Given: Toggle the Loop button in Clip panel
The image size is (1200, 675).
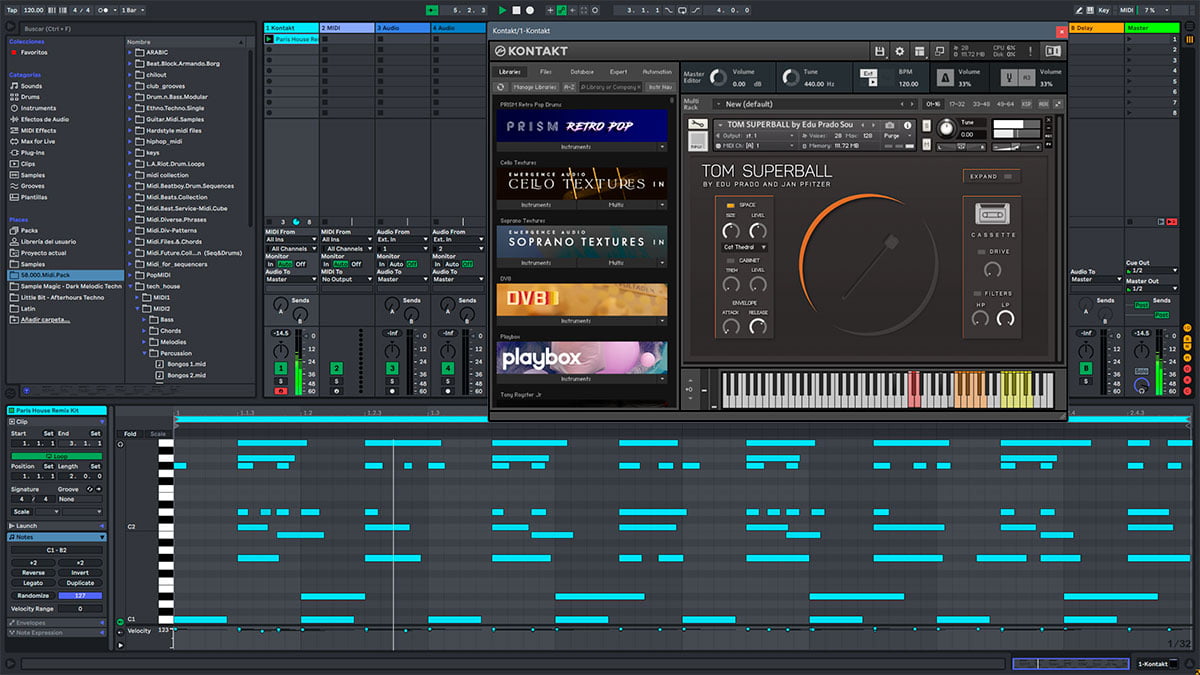Looking at the screenshot, I should (x=55, y=456).
